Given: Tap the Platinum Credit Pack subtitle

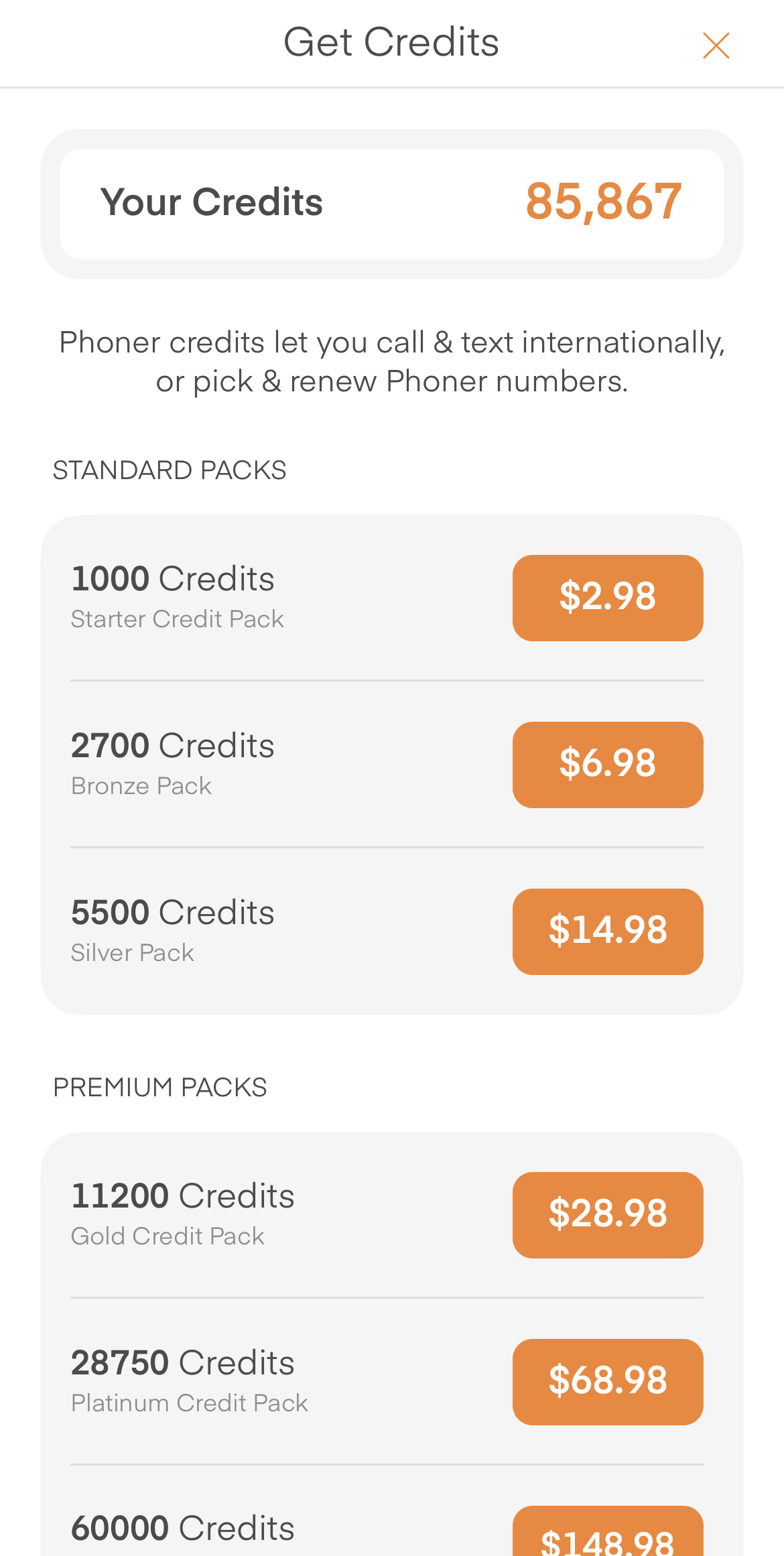Looking at the screenshot, I should pyautogui.click(x=189, y=1403).
